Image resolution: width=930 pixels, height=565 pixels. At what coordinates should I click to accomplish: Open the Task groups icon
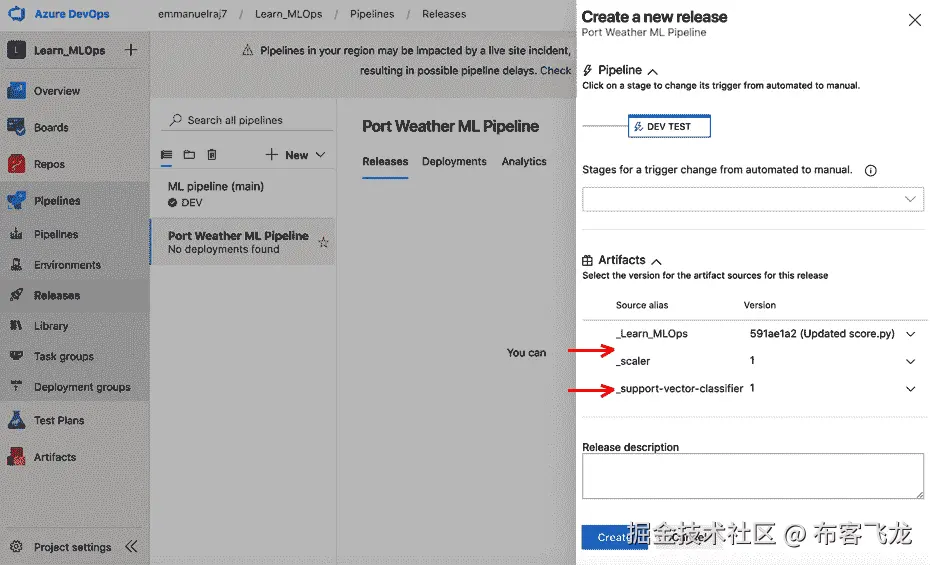pos(17,356)
